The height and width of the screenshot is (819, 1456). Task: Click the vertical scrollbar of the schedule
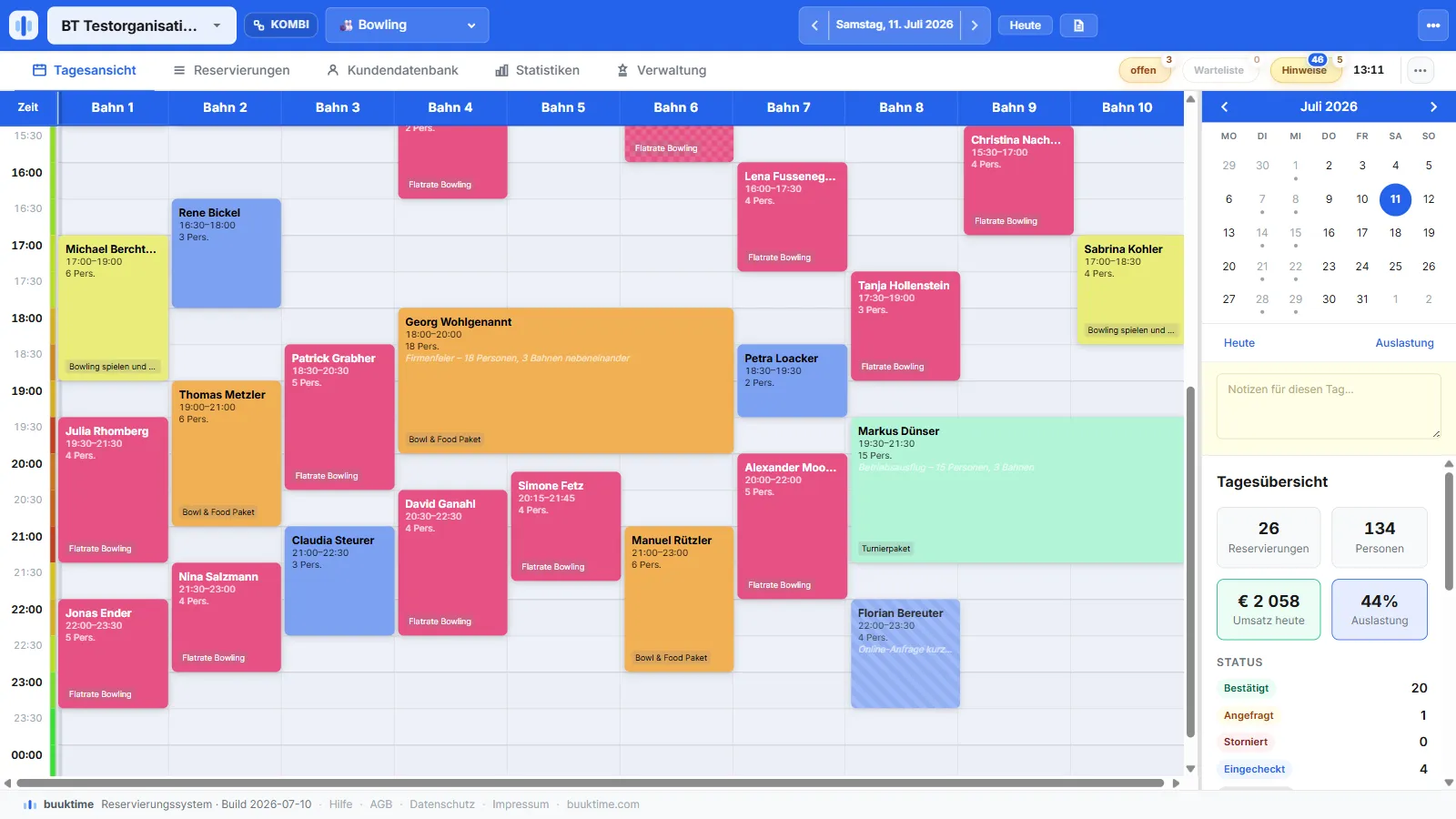coord(1190,561)
